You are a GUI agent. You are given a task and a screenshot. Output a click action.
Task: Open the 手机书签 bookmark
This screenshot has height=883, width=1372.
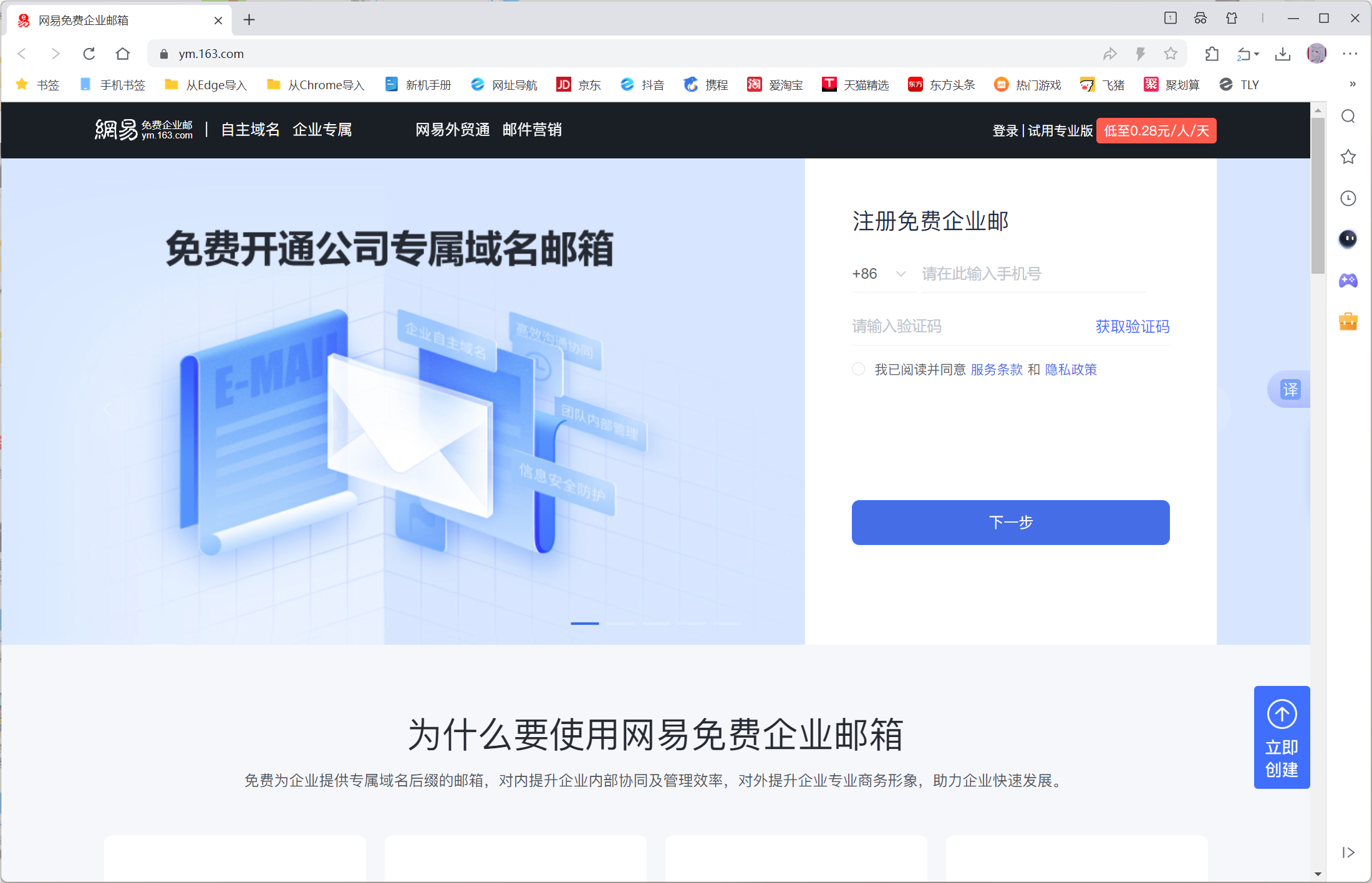[112, 85]
